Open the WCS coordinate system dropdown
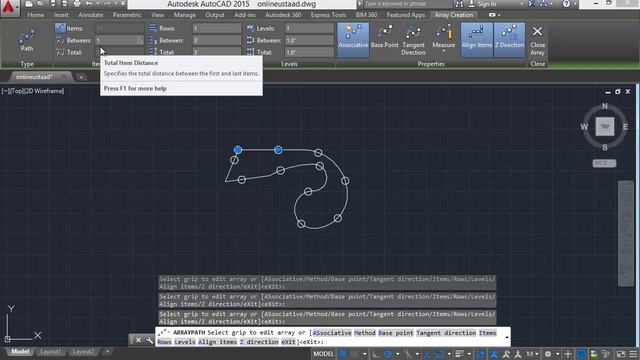 coord(604,163)
